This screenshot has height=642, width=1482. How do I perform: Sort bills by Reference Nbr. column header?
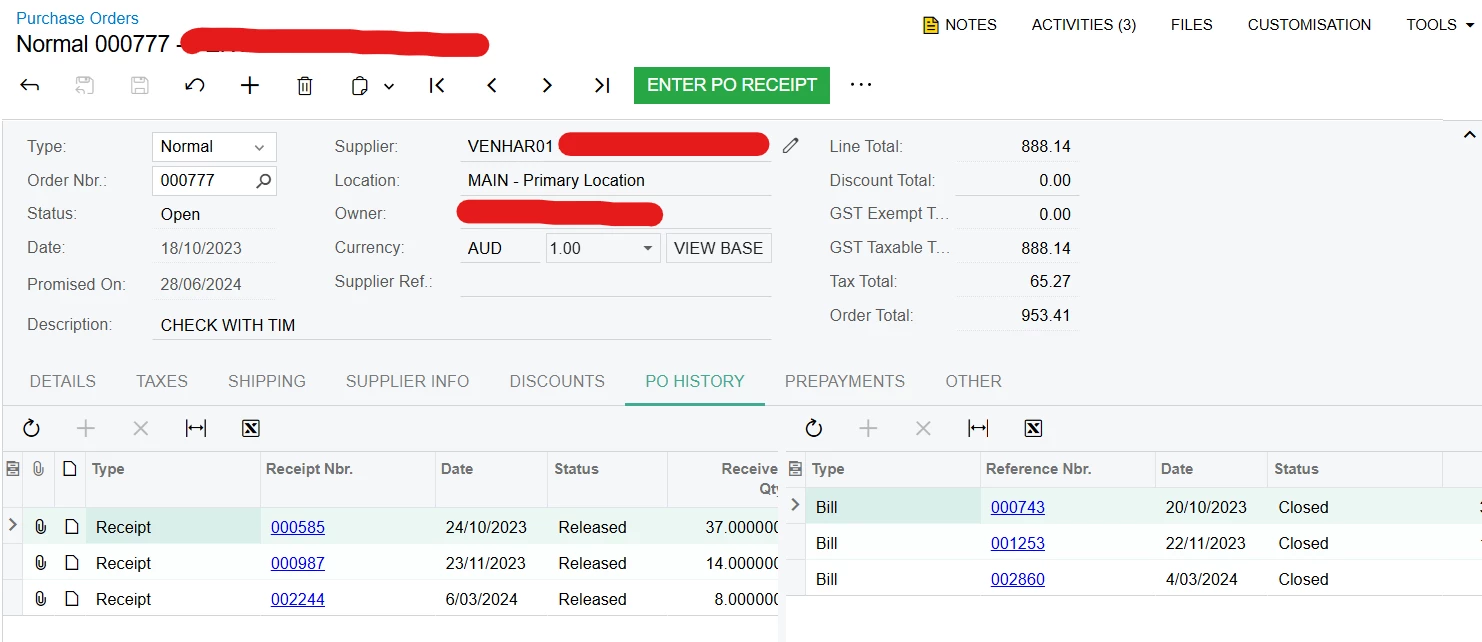(x=1039, y=469)
